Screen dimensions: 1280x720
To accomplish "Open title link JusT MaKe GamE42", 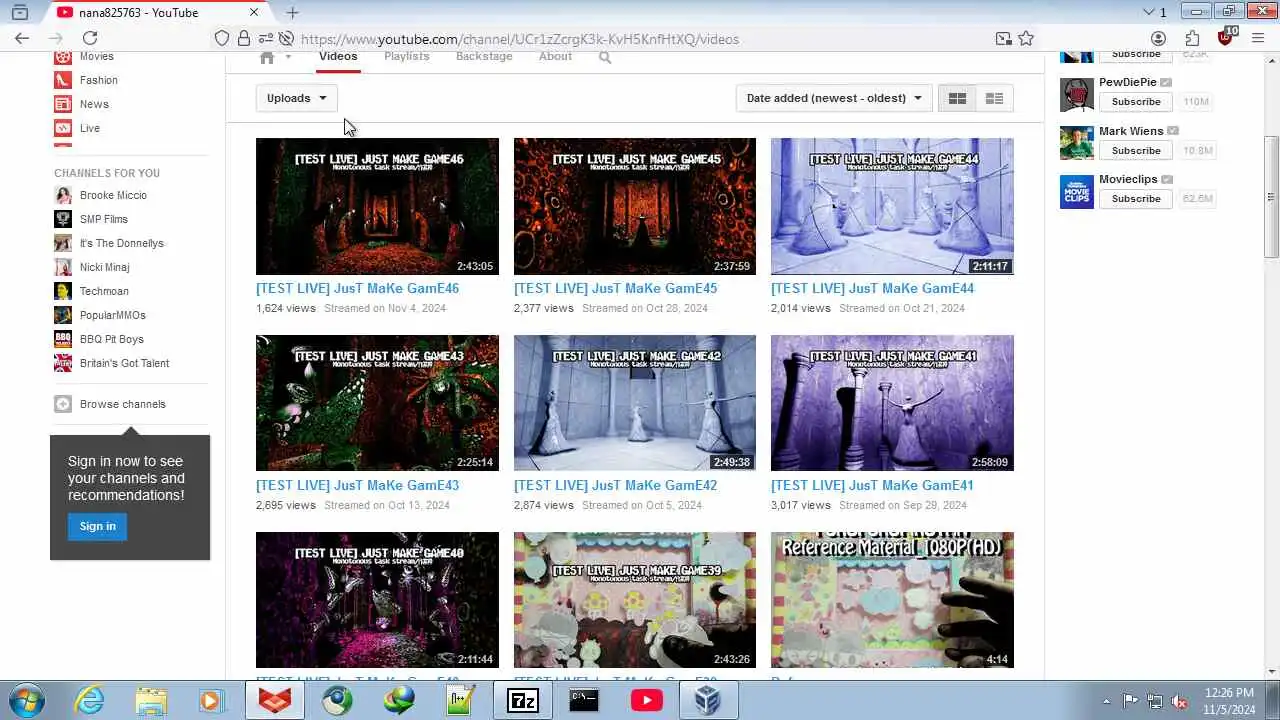I will click(615, 486).
